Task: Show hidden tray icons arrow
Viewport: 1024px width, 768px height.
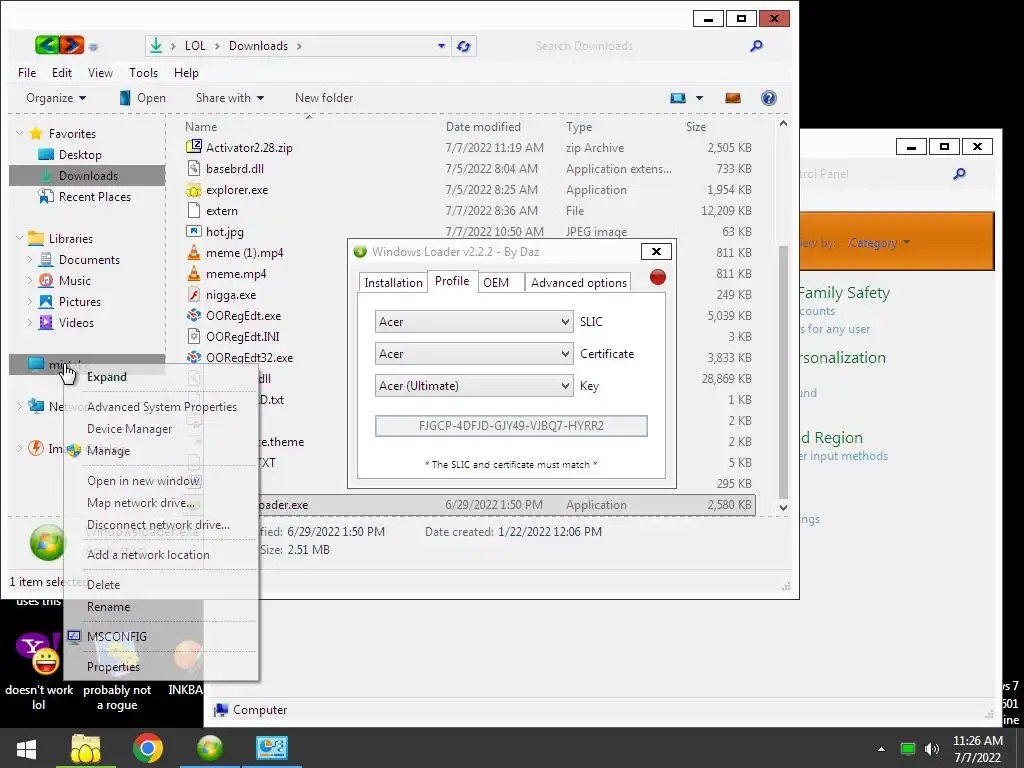Action: (x=881, y=749)
